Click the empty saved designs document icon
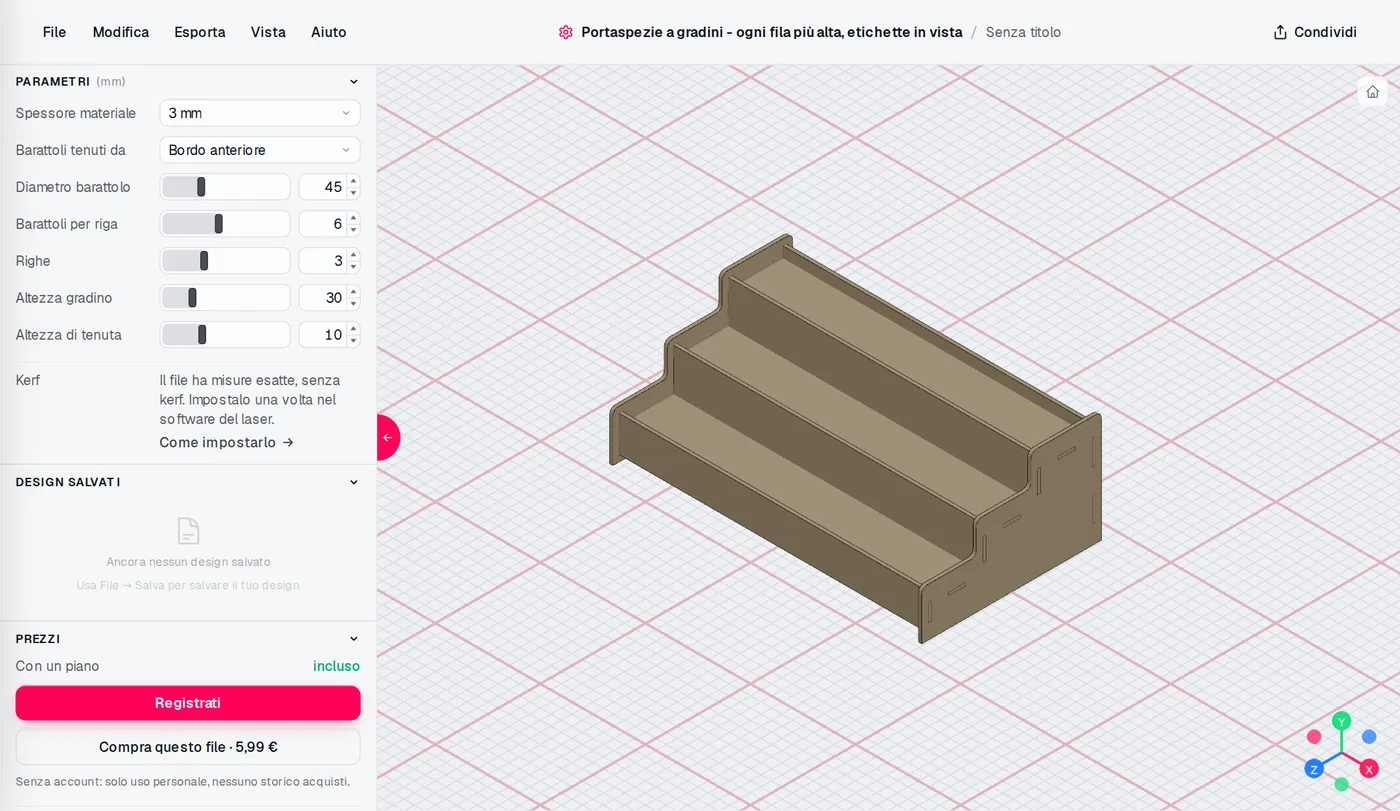Image resolution: width=1400 pixels, height=811 pixels. tap(188, 531)
